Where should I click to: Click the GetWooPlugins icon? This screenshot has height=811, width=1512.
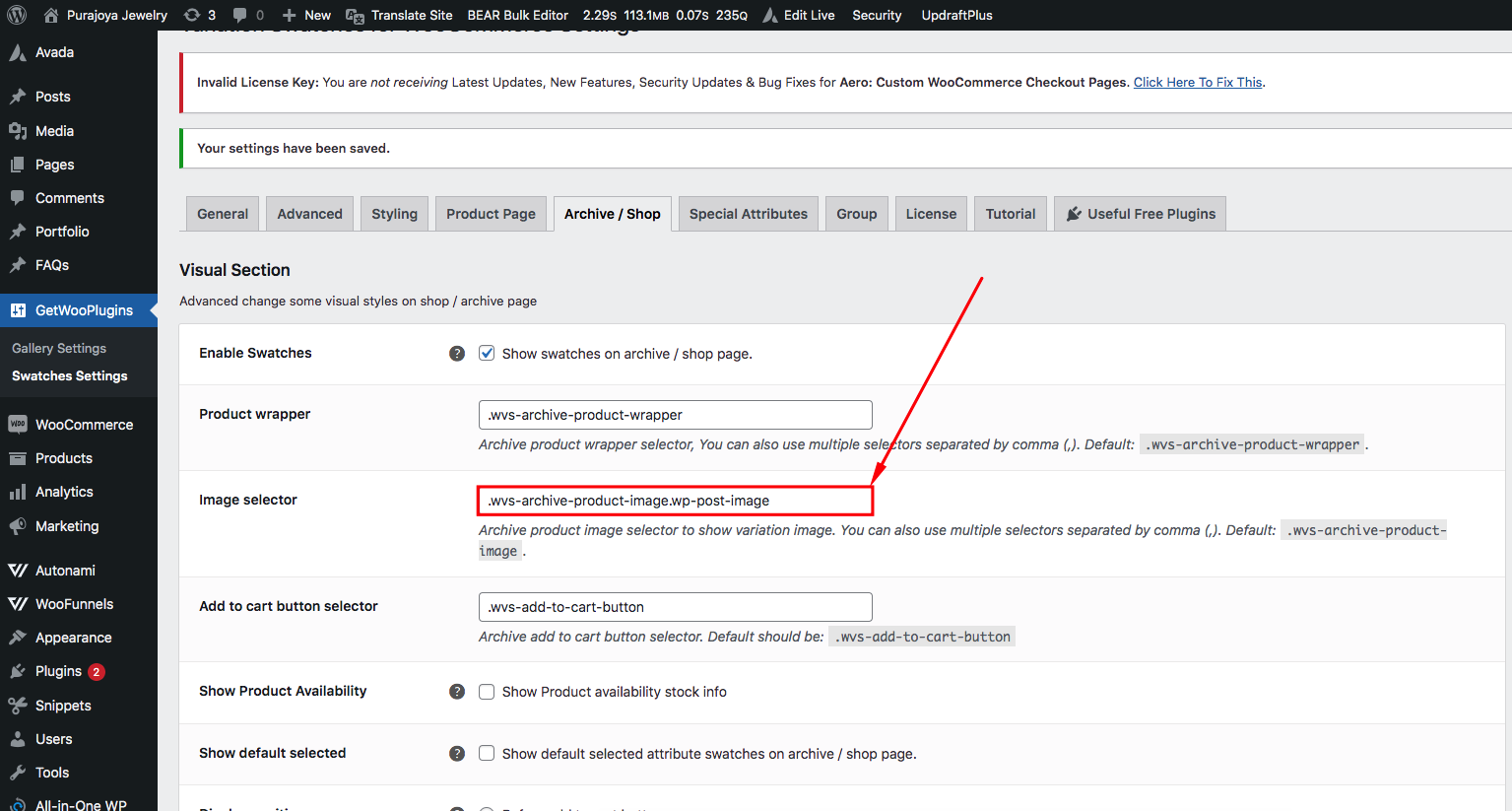18,310
